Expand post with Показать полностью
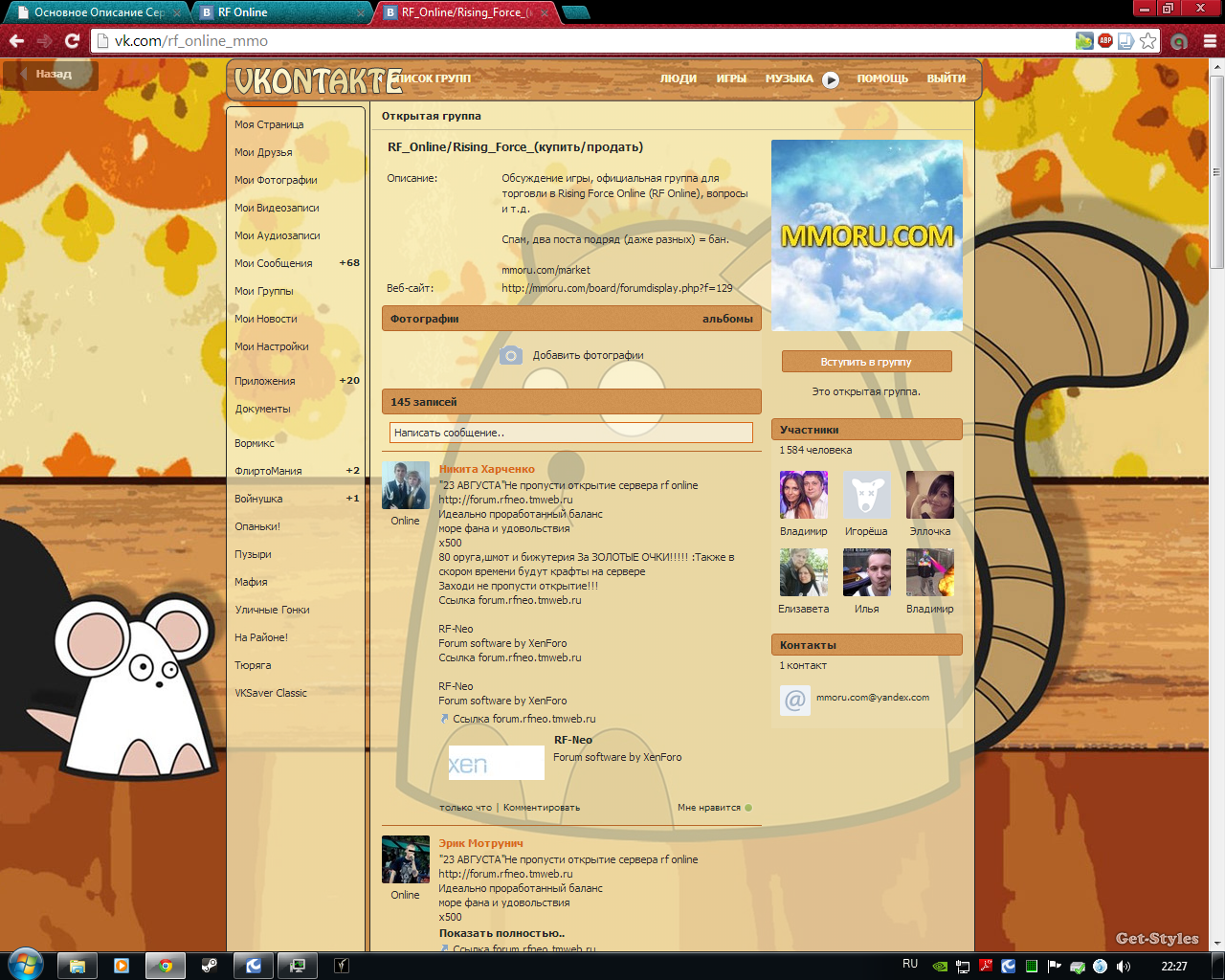Image resolution: width=1225 pixels, height=980 pixels. 501,933
